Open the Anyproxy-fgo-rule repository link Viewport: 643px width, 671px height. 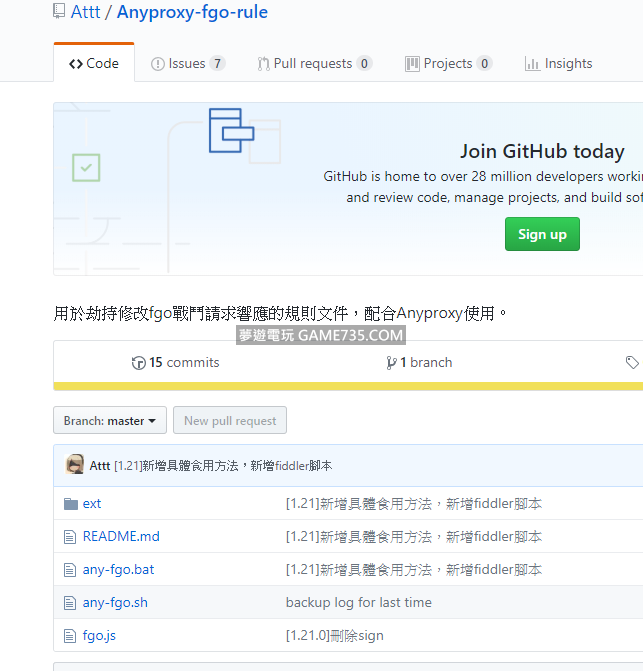point(192,12)
